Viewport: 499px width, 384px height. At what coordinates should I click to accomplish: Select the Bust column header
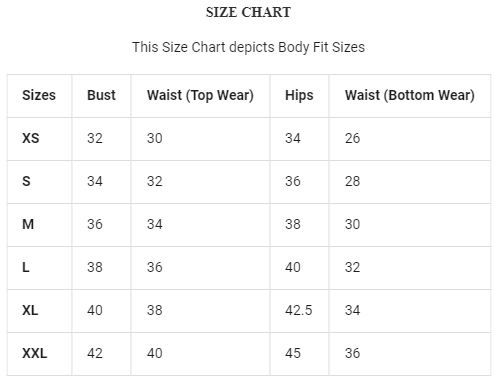click(101, 95)
